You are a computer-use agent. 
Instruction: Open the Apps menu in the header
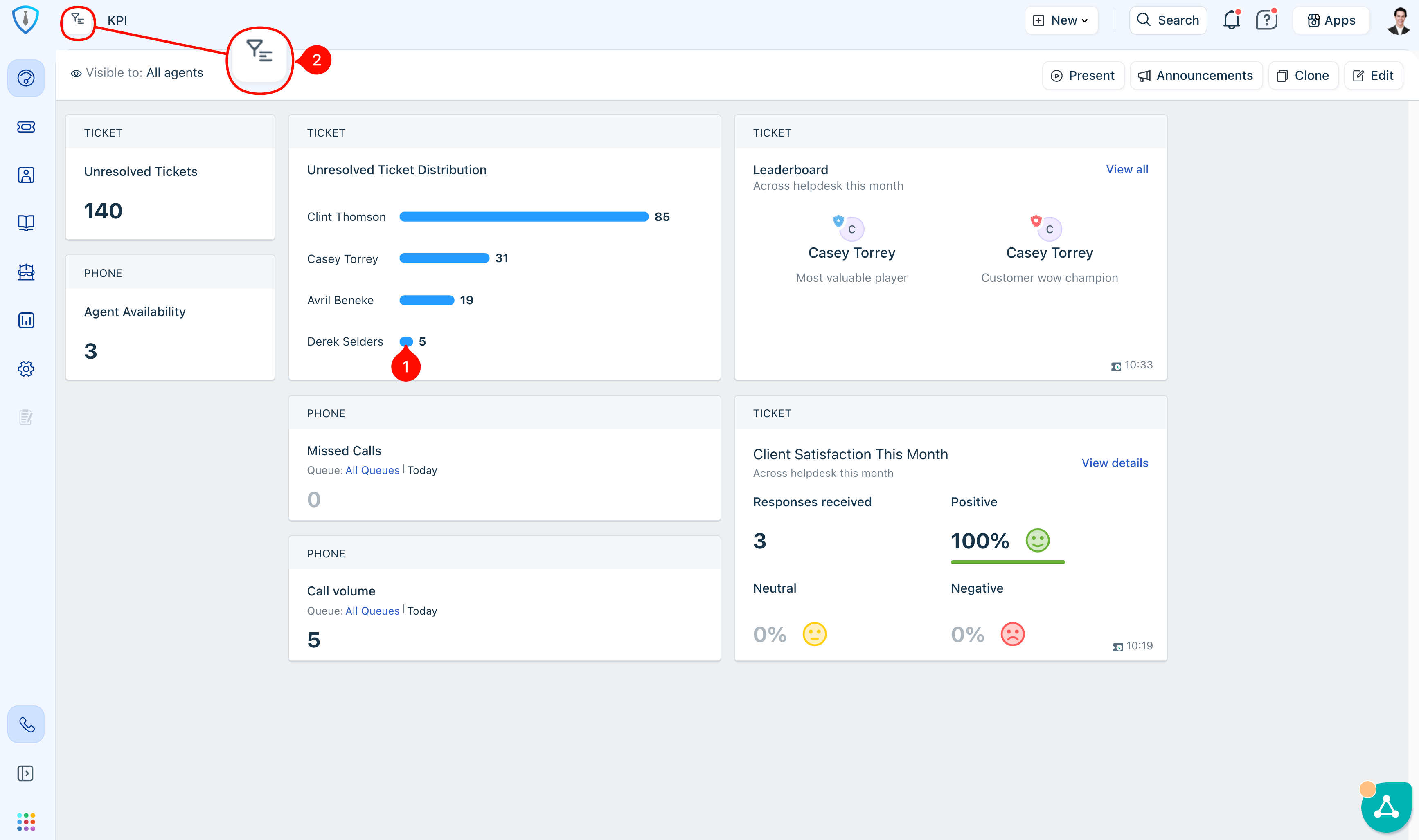point(1331,20)
